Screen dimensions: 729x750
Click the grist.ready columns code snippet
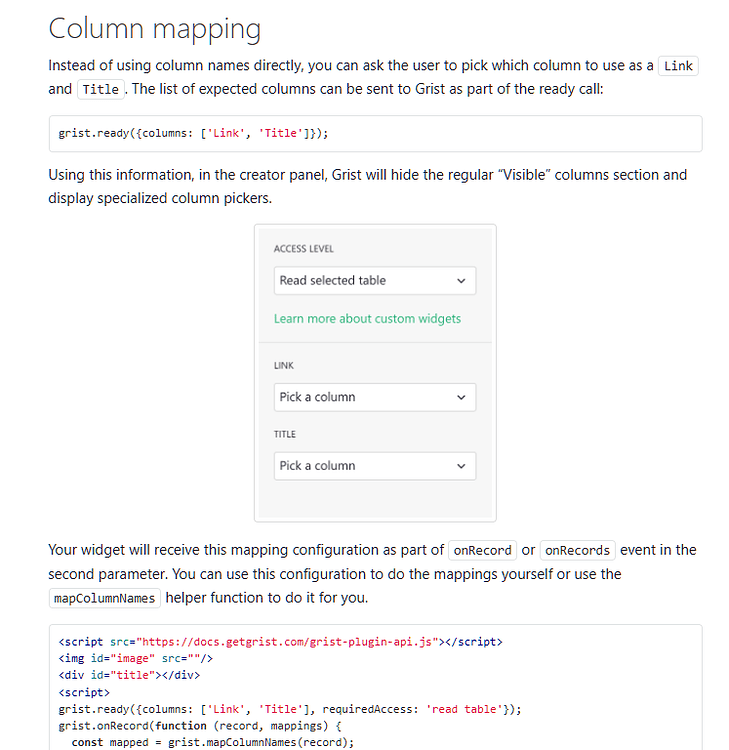click(193, 133)
